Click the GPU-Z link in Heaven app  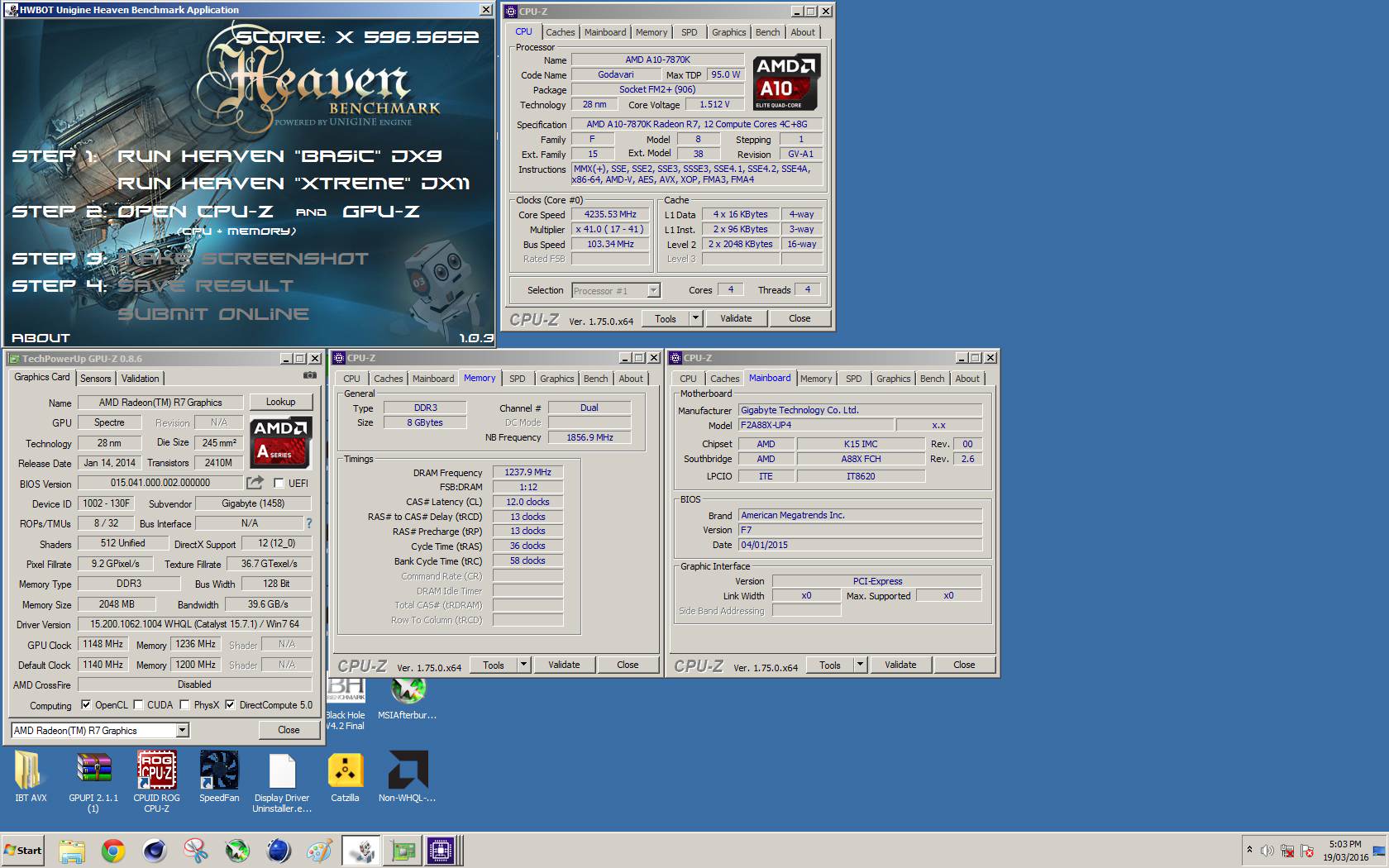click(381, 211)
